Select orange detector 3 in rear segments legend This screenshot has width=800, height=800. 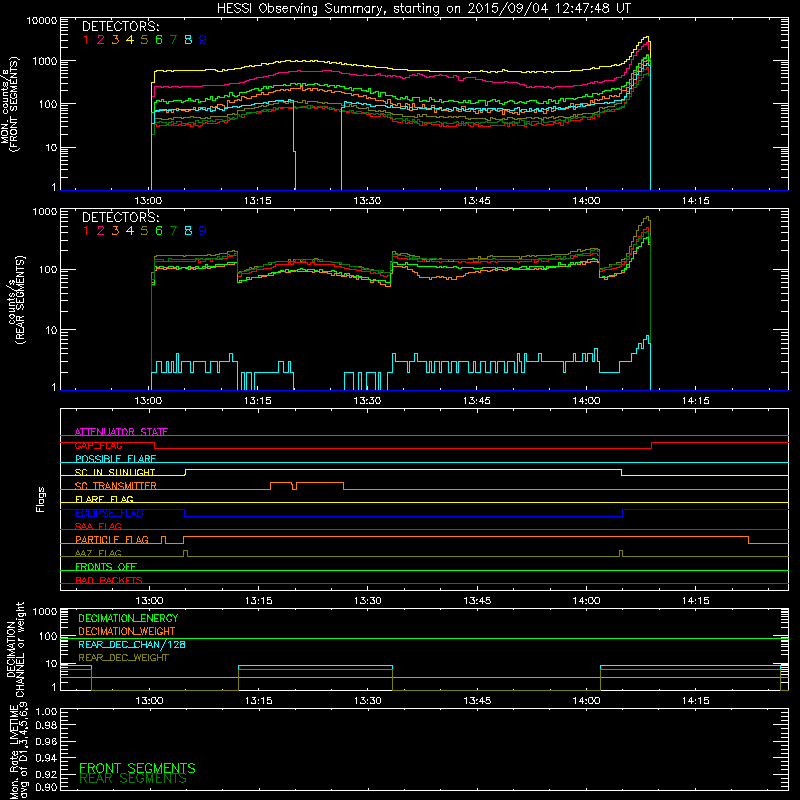115,231
